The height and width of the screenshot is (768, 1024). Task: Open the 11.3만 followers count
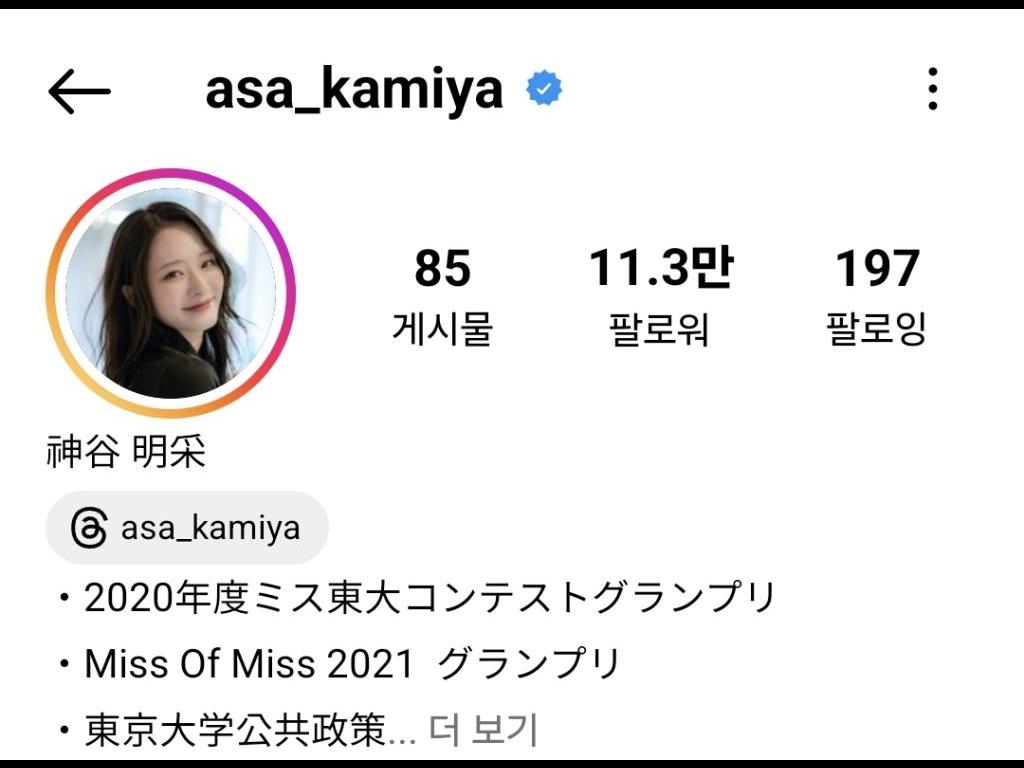click(x=661, y=267)
